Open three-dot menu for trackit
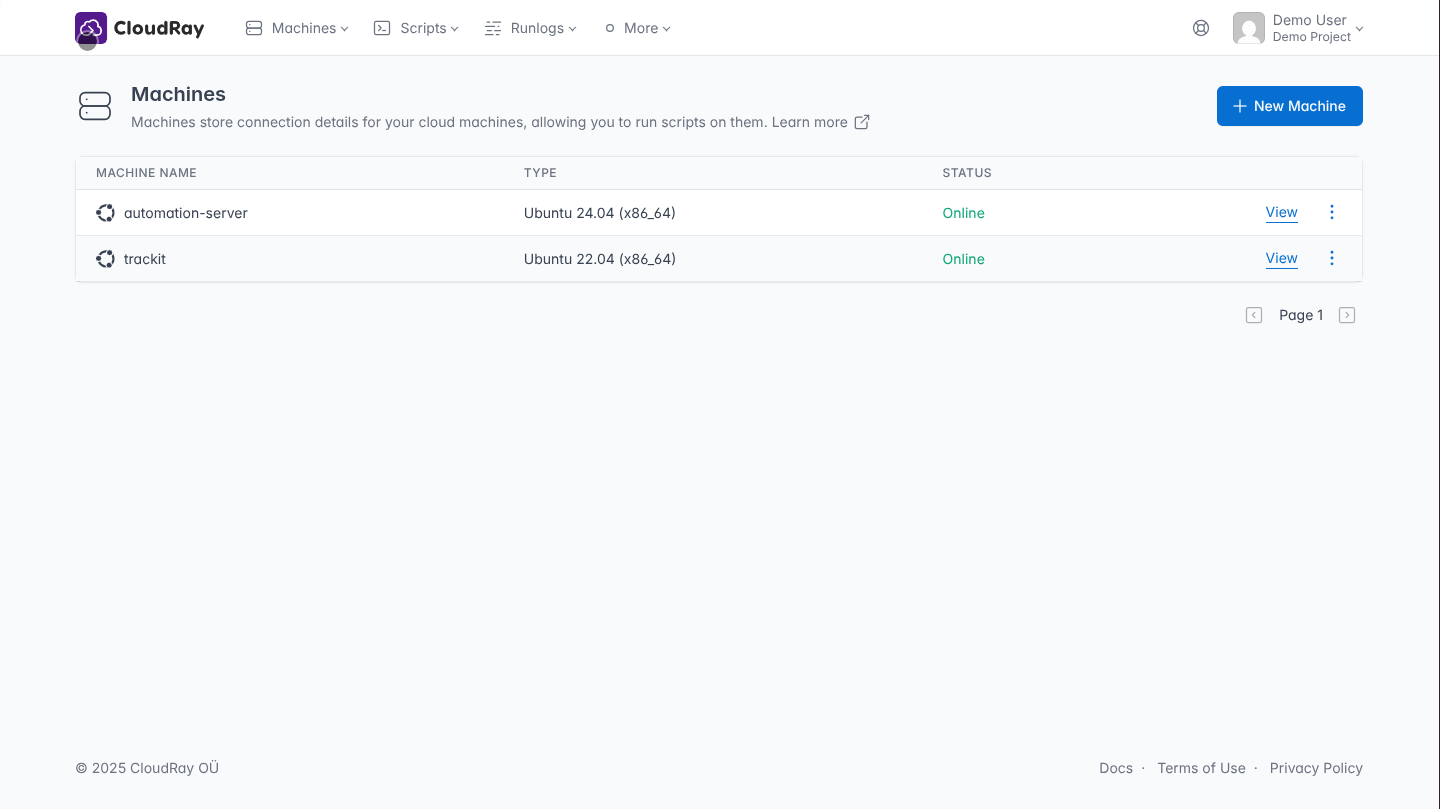This screenshot has height=809, width=1440. (1331, 258)
